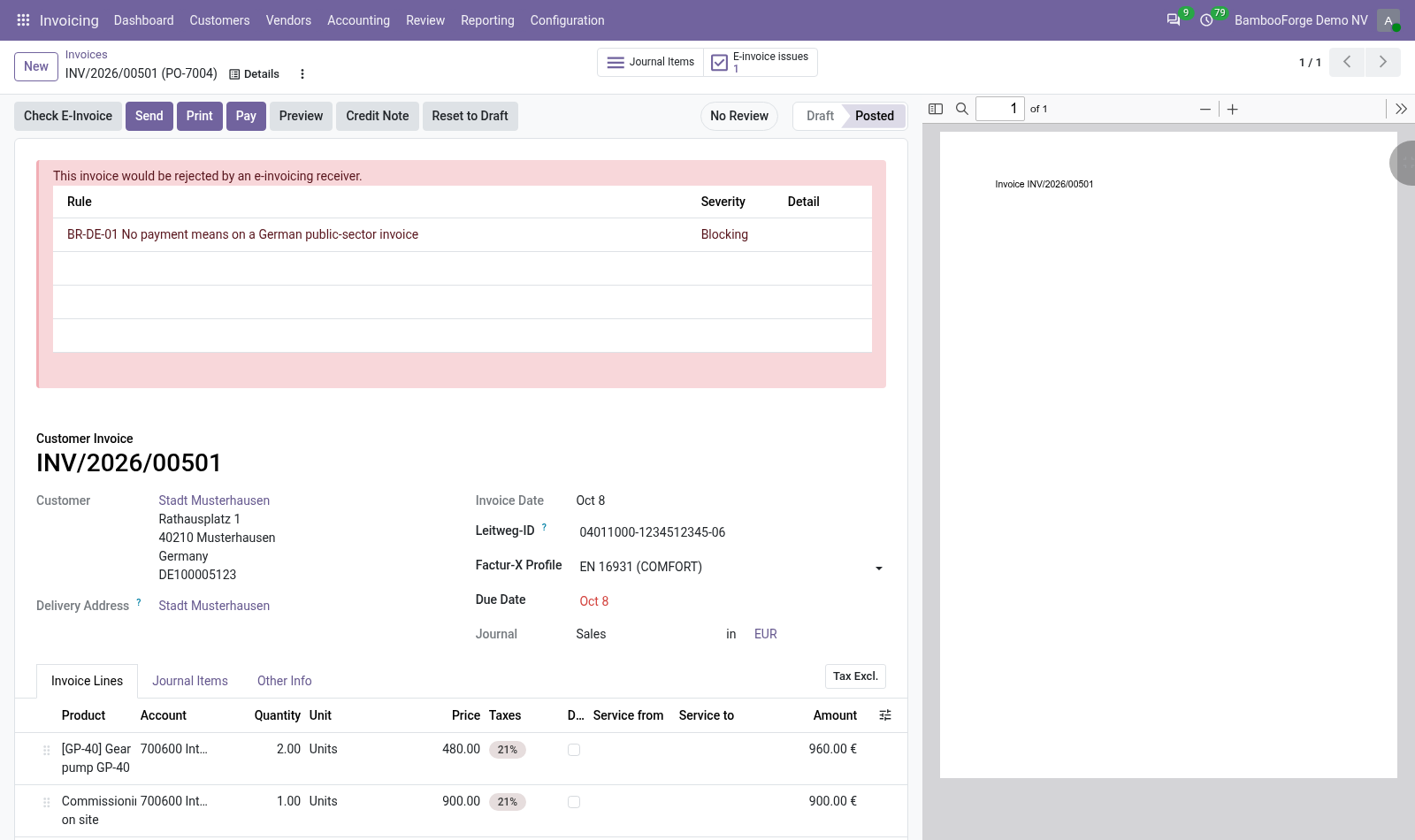
Task: Click the Delivery Address help question mark
Action: [x=139, y=602]
